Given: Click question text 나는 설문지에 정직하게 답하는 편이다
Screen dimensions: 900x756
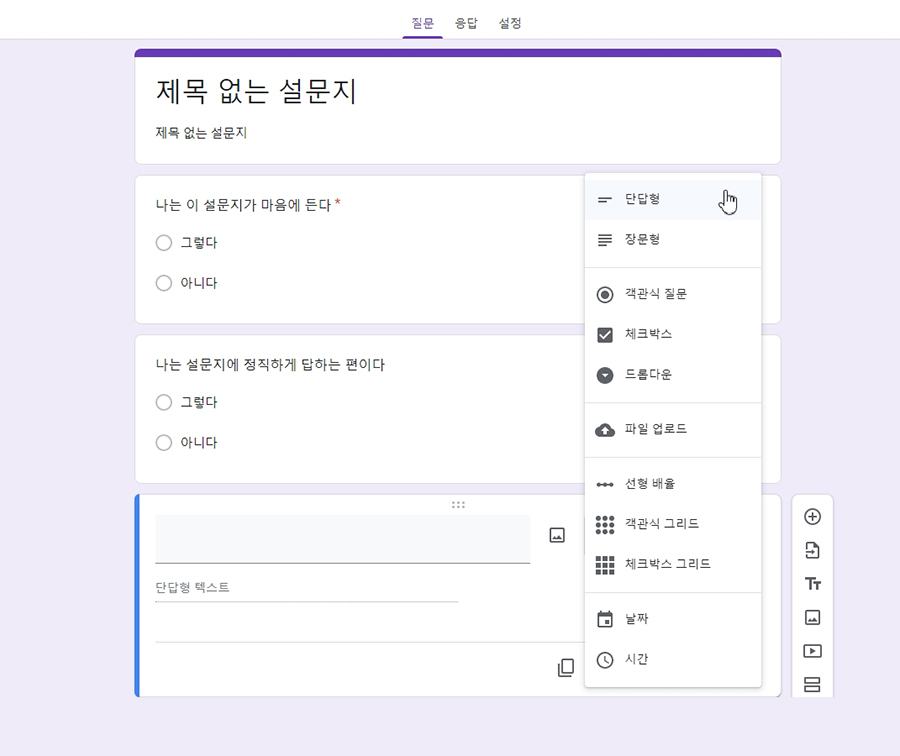Looking at the screenshot, I should click(x=270, y=365).
